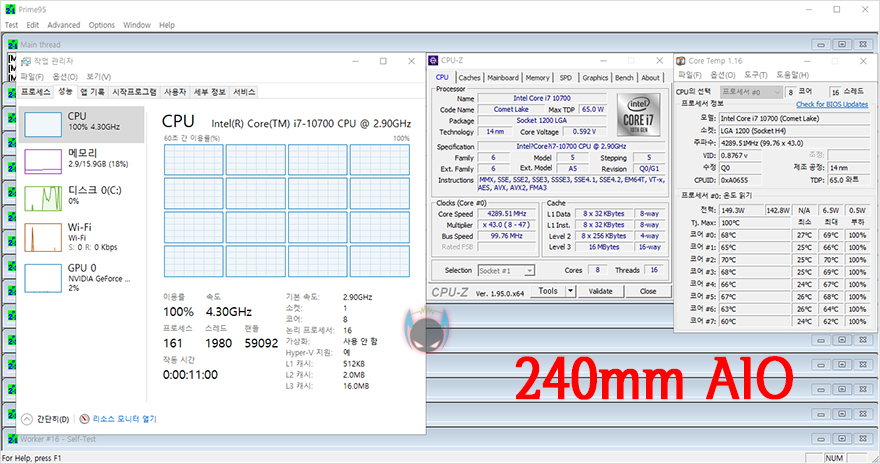Screen dimensions: 880x464
Task: Click the Close button in CPU-Z
Action: pyautogui.click(x=648, y=291)
